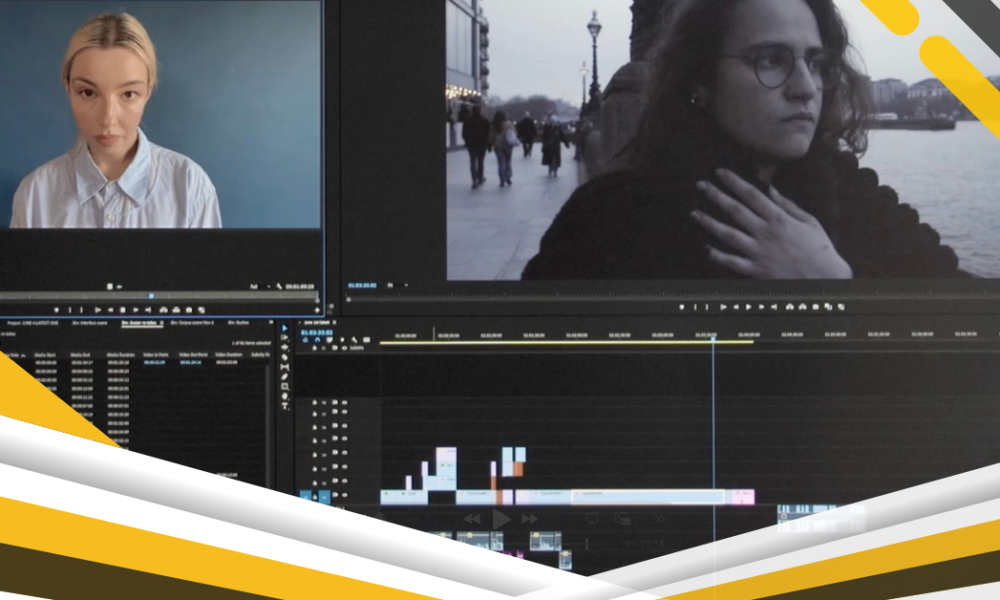This screenshot has width=1000, height=600.
Task: Click the Media Duration column header
Action: coord(118,354)
